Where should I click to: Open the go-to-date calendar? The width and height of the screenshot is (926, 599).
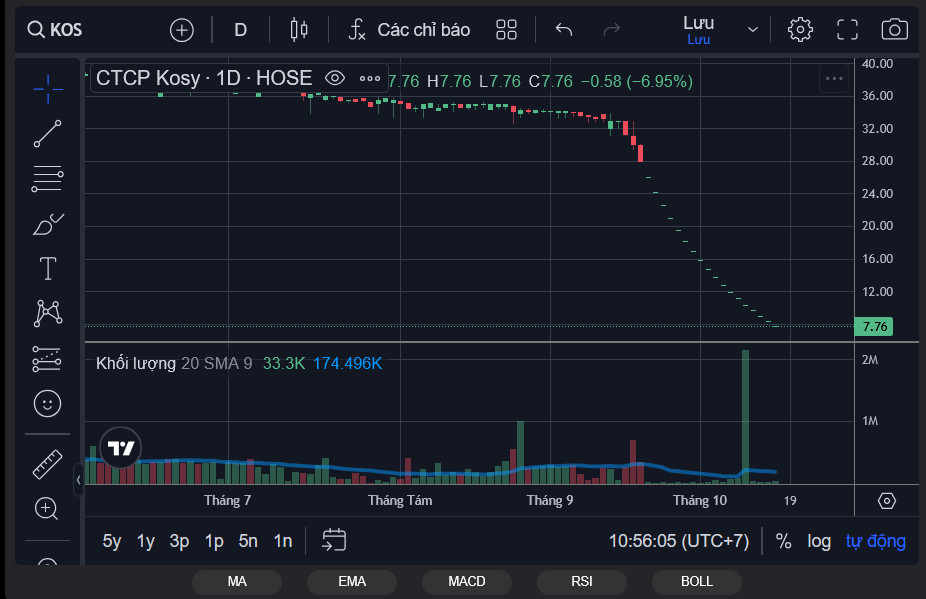click(334, 540)
